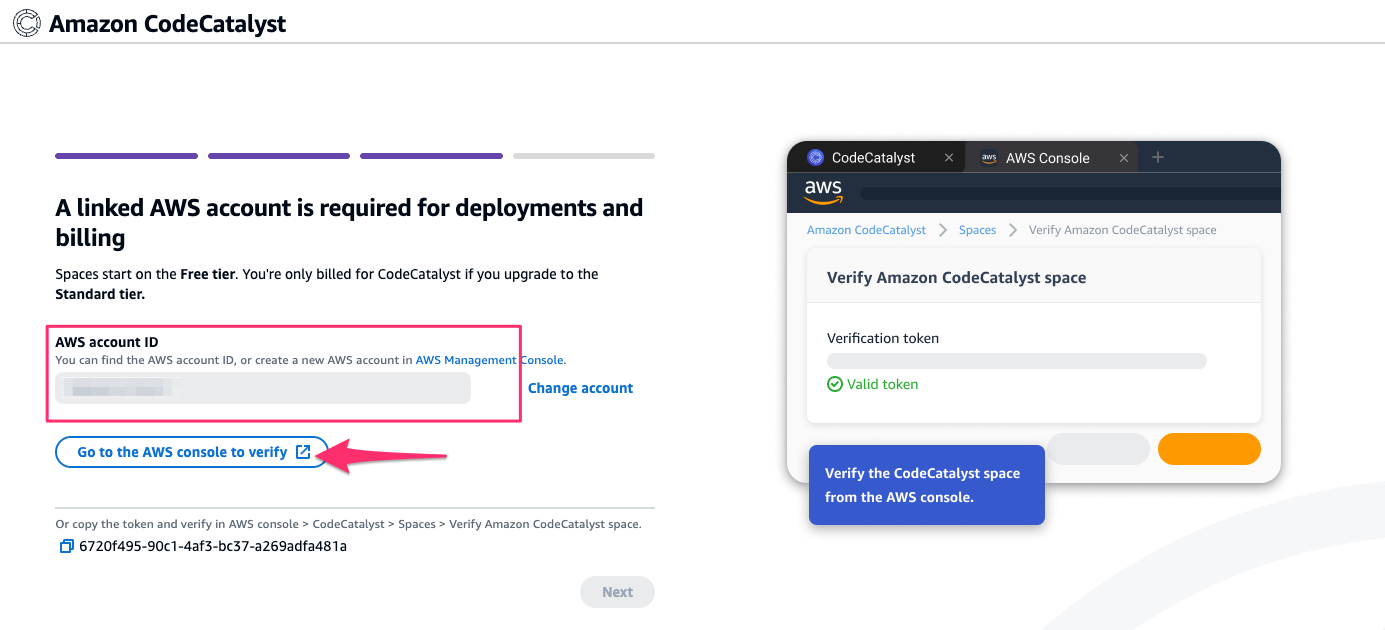
Task: Close the AWS Console tab in the illustration
Action: pyautogui.click(x=1123, y=158)
